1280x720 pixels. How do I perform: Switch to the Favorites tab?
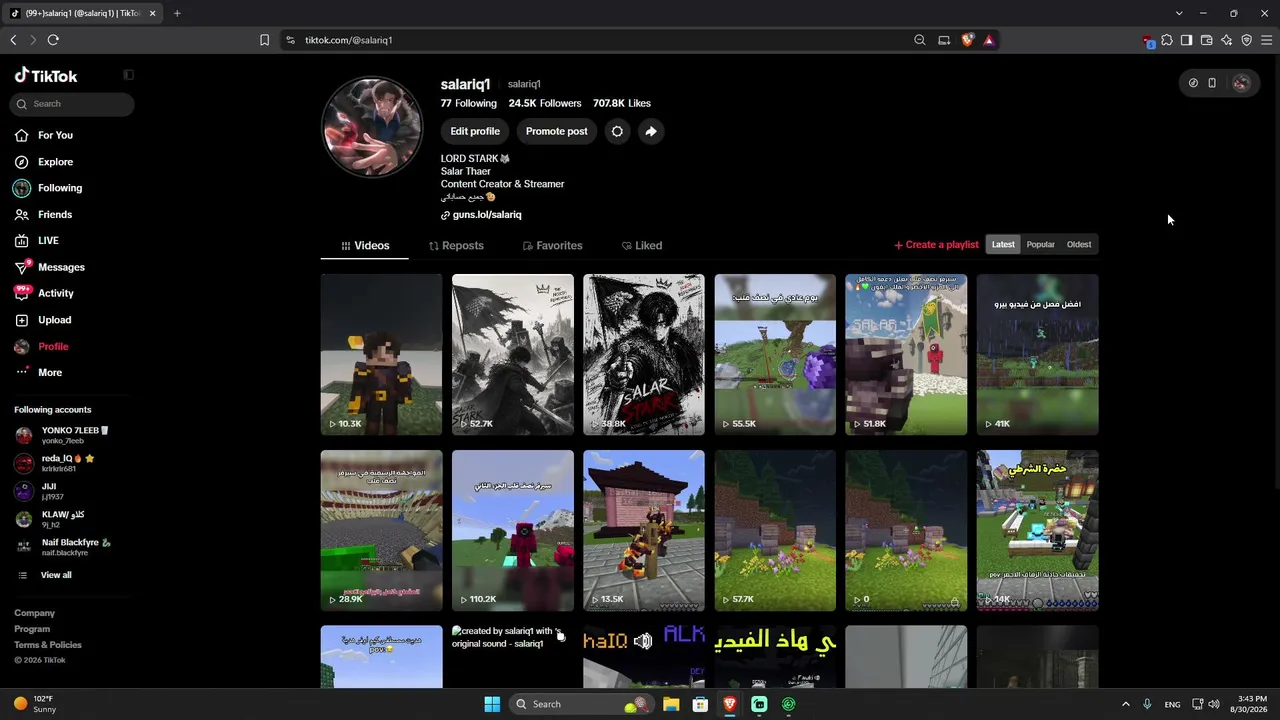pos(553,246)
